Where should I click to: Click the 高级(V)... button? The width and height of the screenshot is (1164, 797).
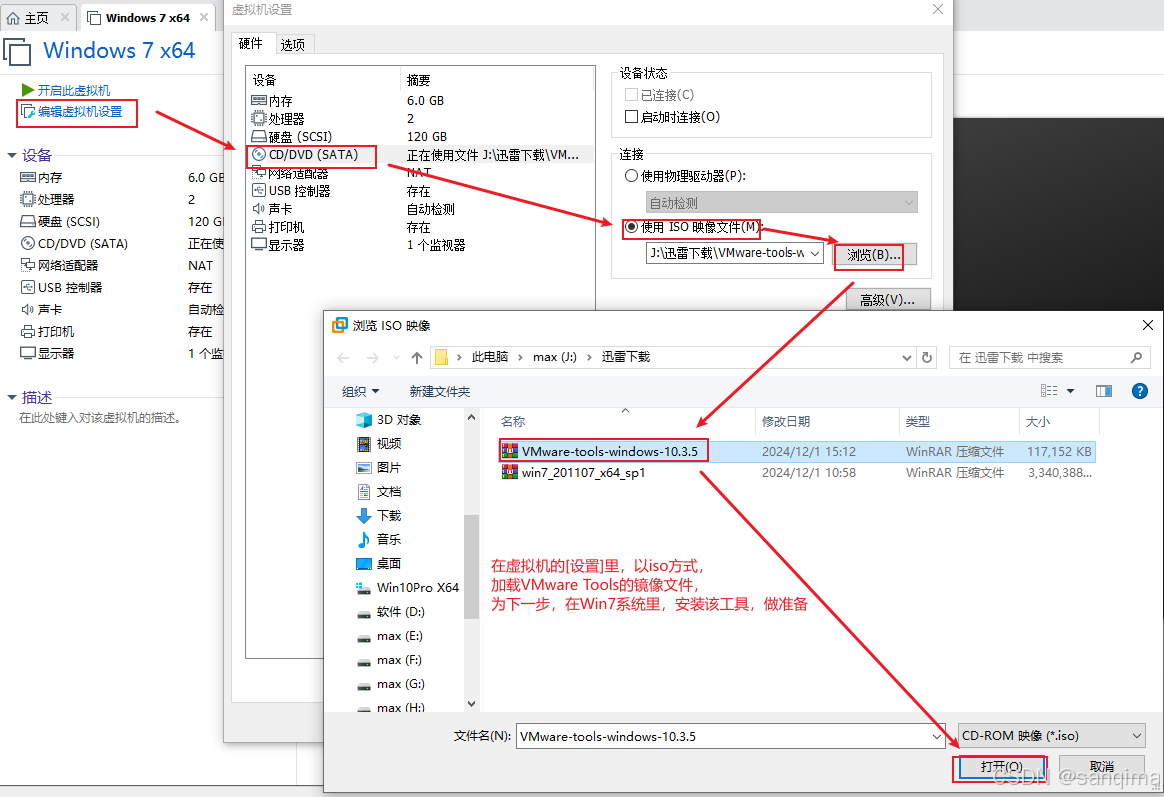click(888, 300)
